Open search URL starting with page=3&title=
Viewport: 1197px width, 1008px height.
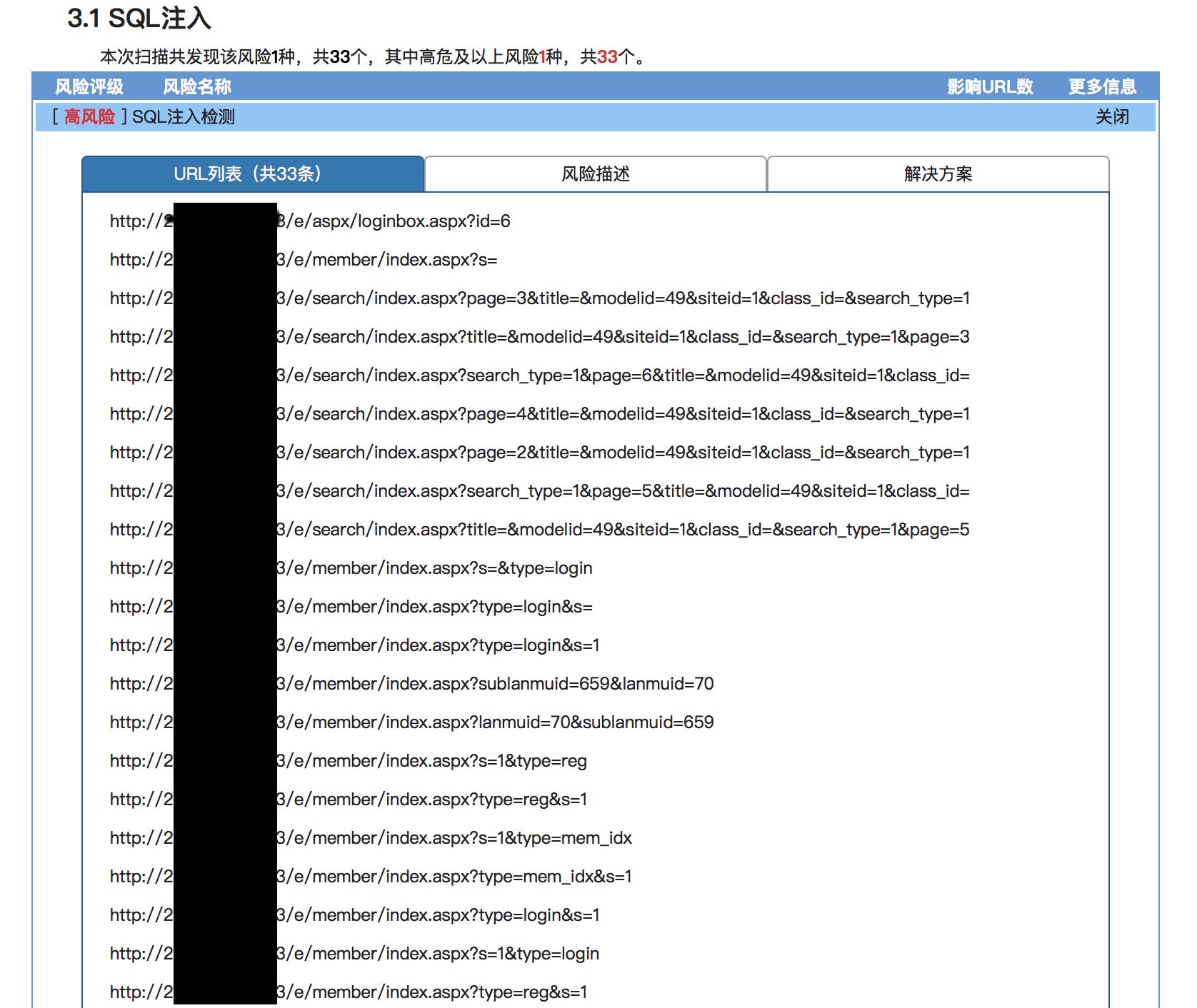click(623, 298)
